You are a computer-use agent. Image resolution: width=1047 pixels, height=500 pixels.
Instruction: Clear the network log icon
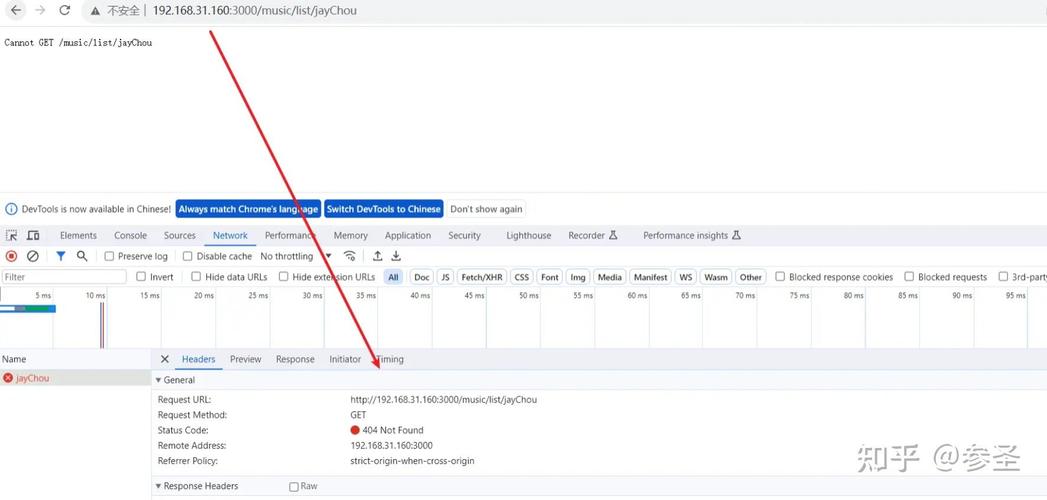coord(33,256)
